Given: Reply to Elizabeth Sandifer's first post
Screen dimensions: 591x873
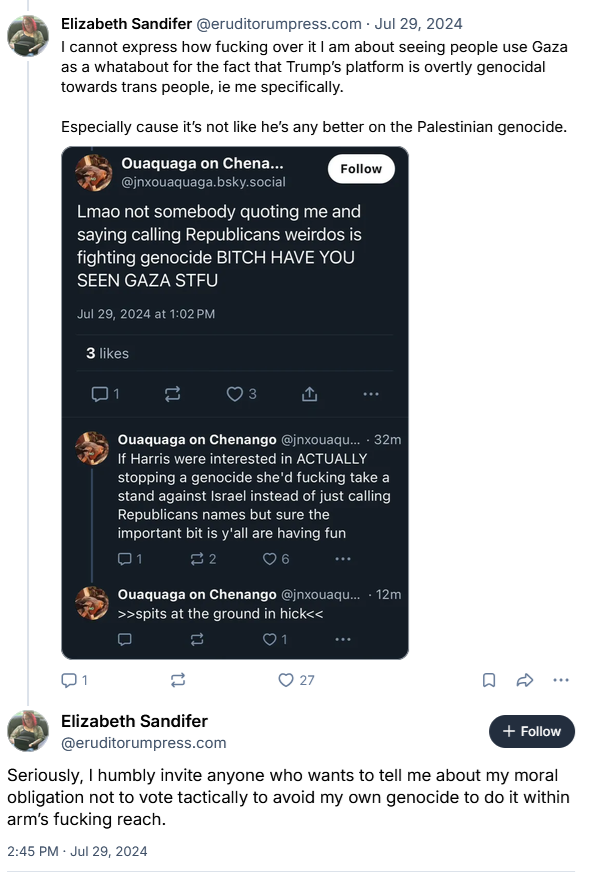Looking at the screenshot, I should pyautogui.click(x=74, y=680).
